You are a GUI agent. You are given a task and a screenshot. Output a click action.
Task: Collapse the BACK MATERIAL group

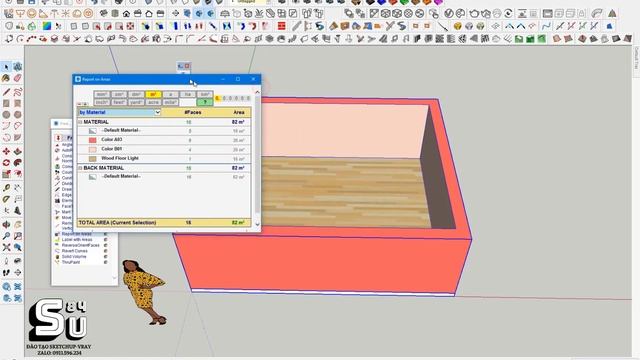(80, 168)
